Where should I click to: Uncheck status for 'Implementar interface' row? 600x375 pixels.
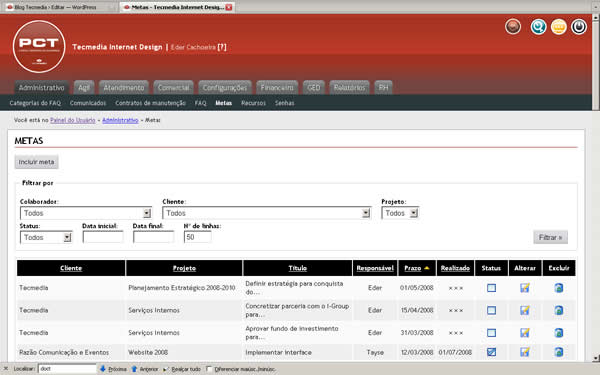coord(491,352)
